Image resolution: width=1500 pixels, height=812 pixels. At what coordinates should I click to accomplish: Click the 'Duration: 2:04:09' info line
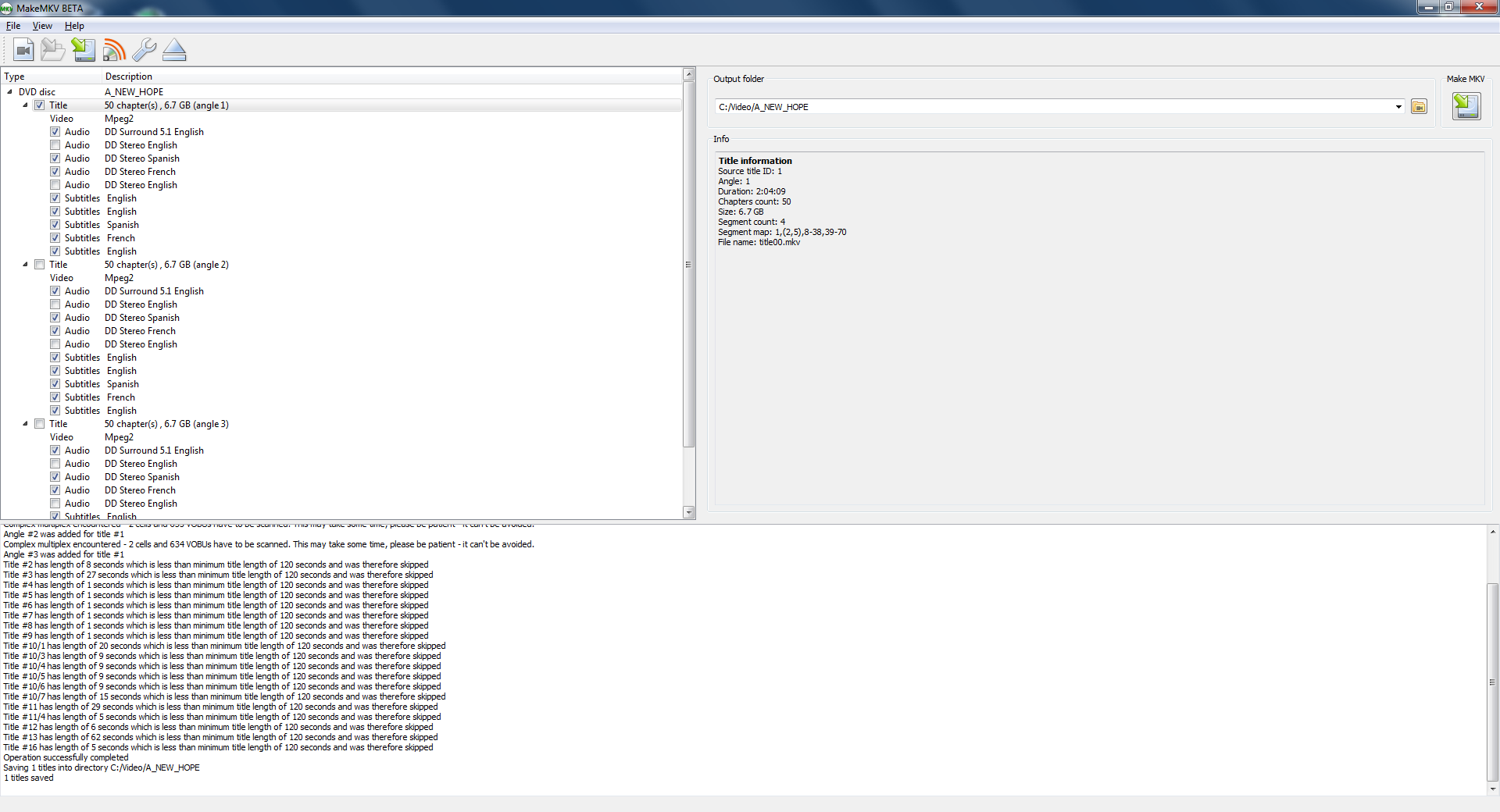(752, 191)
